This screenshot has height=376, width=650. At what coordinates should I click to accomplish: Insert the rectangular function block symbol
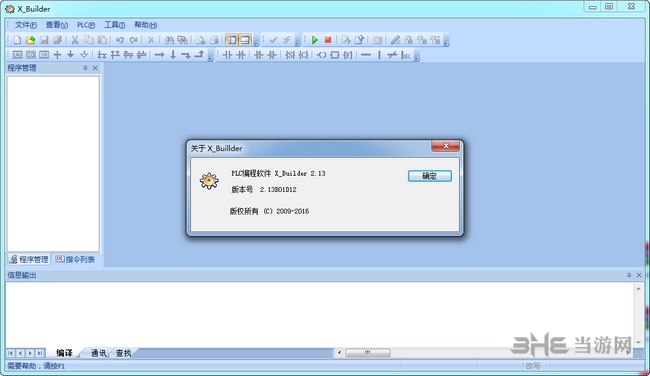[x=335, y=55]
